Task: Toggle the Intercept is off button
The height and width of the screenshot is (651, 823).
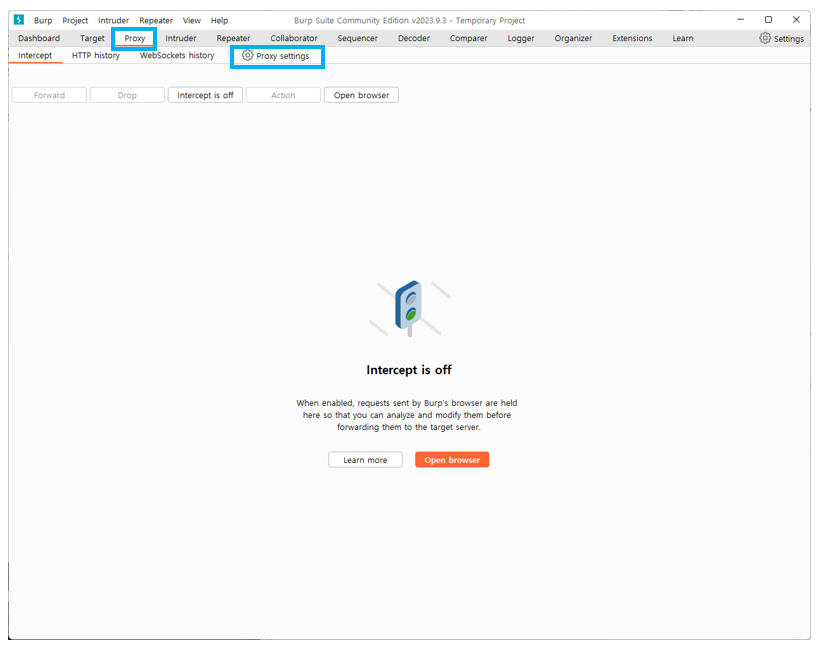Action: tap(205, 95)
